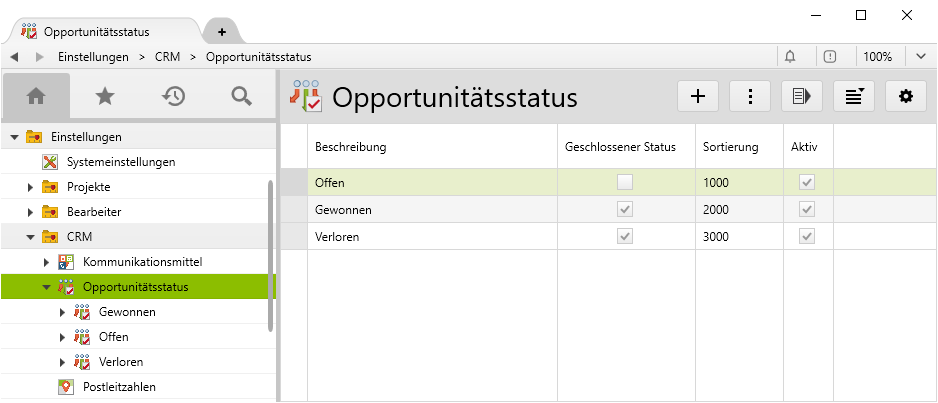Expand the Kommunikationsmittel tree node
The image size is (938, 403).
47,262
